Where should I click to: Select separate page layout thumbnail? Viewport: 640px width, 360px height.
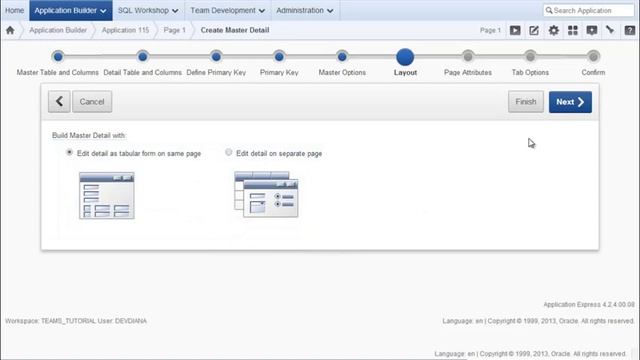266,194
